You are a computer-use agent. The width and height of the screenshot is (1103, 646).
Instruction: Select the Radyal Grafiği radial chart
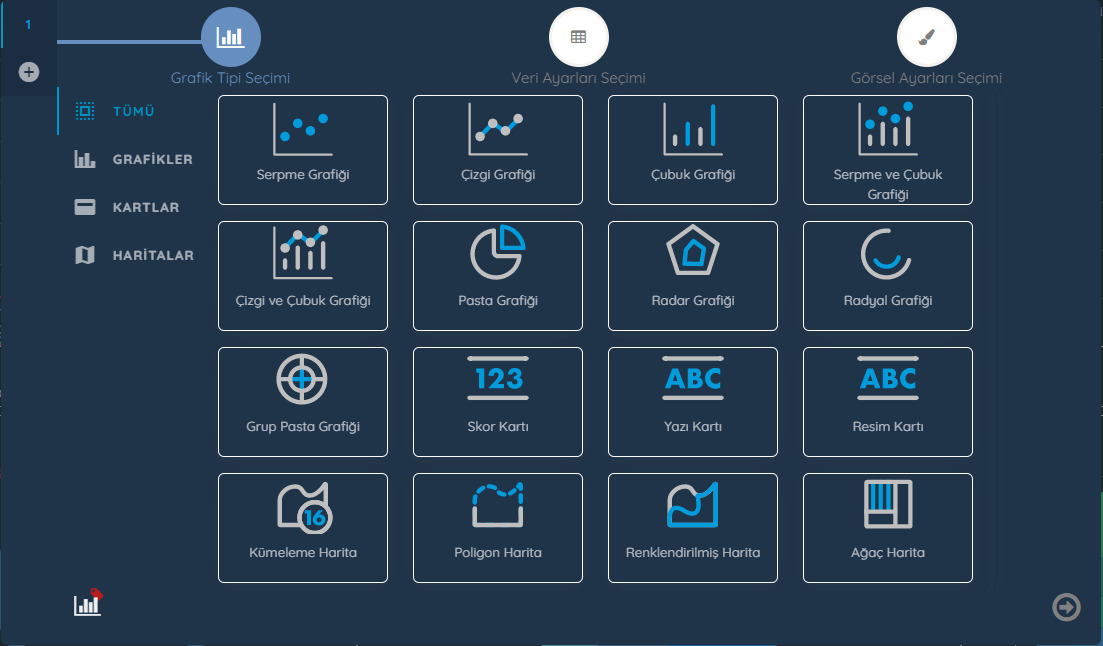887,276
